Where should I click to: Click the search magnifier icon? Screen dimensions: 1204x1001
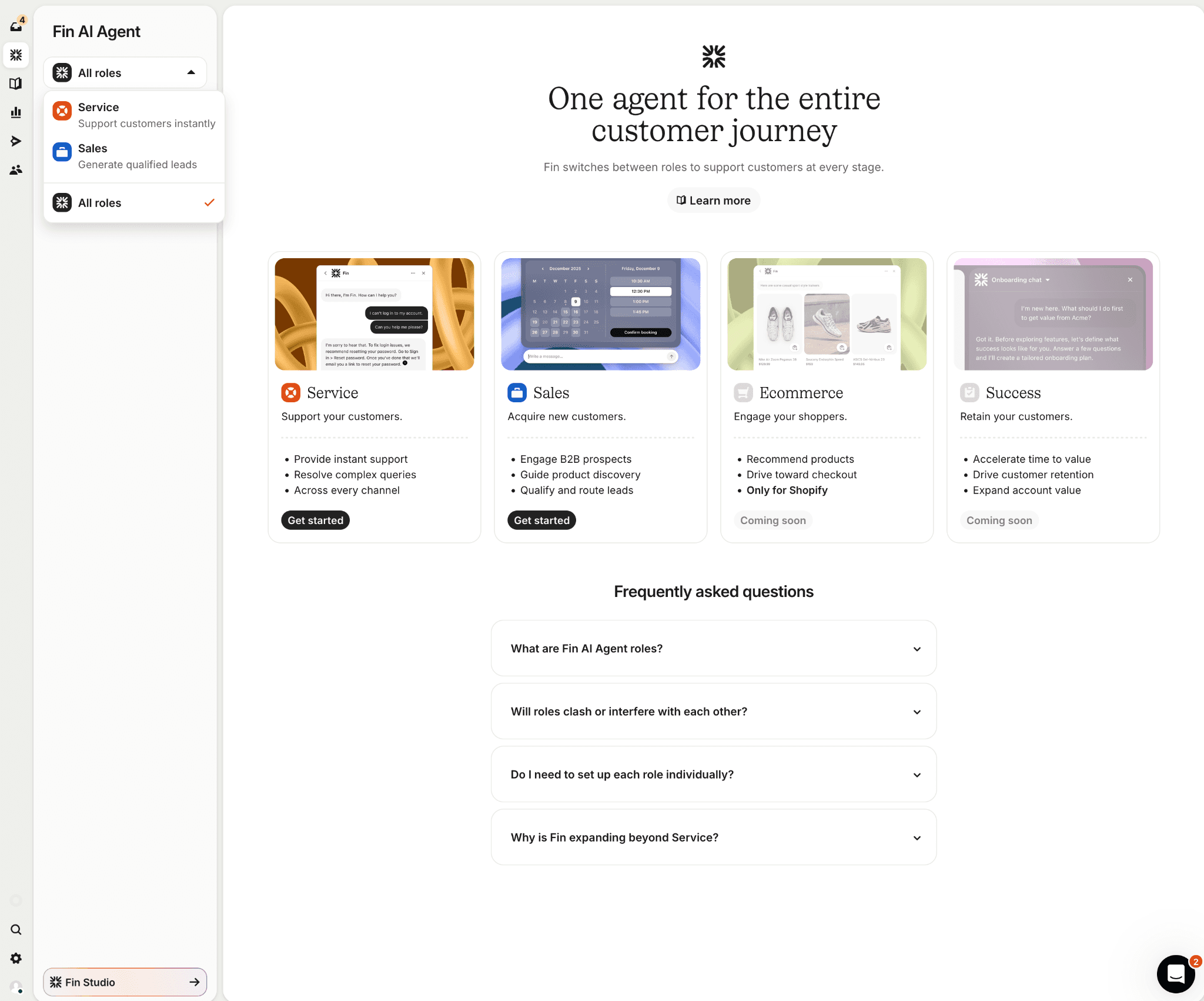tap(16, 930)
